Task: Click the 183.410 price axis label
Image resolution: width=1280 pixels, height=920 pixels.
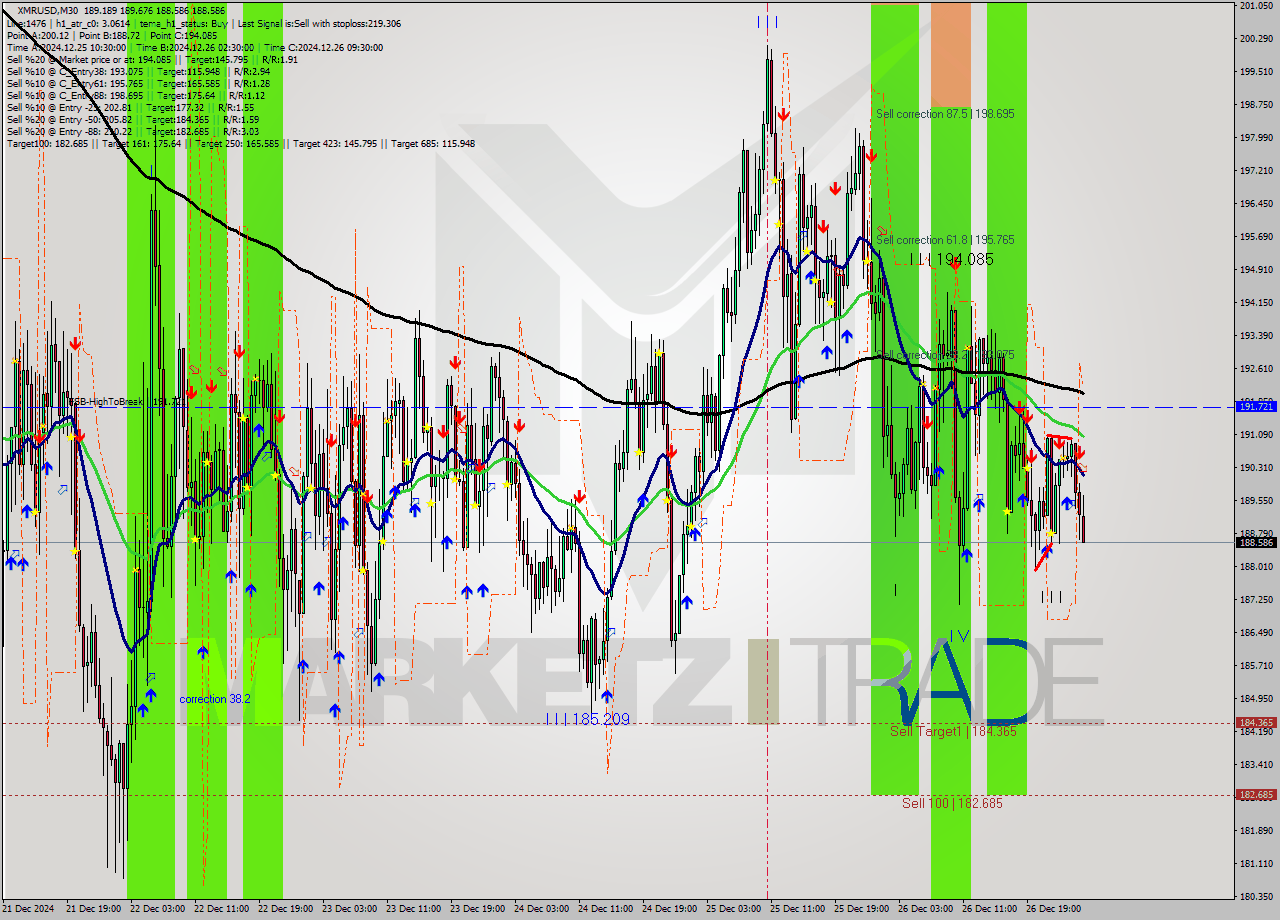Action: click(x=1256, y=765)
